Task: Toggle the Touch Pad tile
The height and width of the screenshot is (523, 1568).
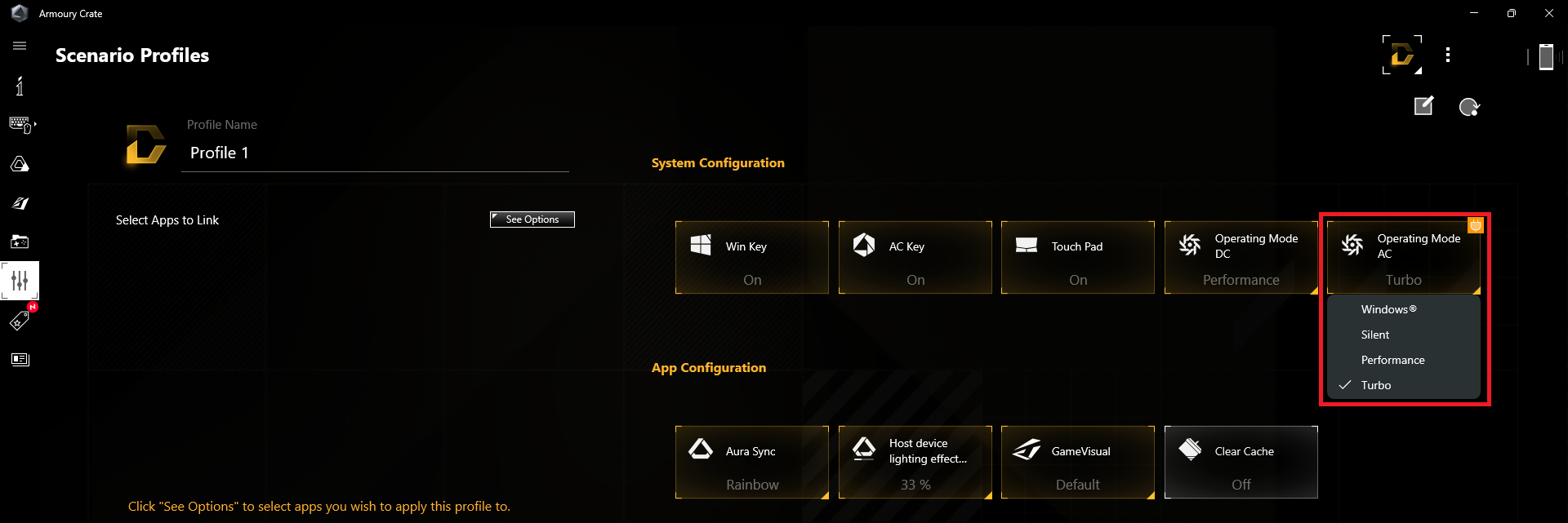Action: (1078, 257)
